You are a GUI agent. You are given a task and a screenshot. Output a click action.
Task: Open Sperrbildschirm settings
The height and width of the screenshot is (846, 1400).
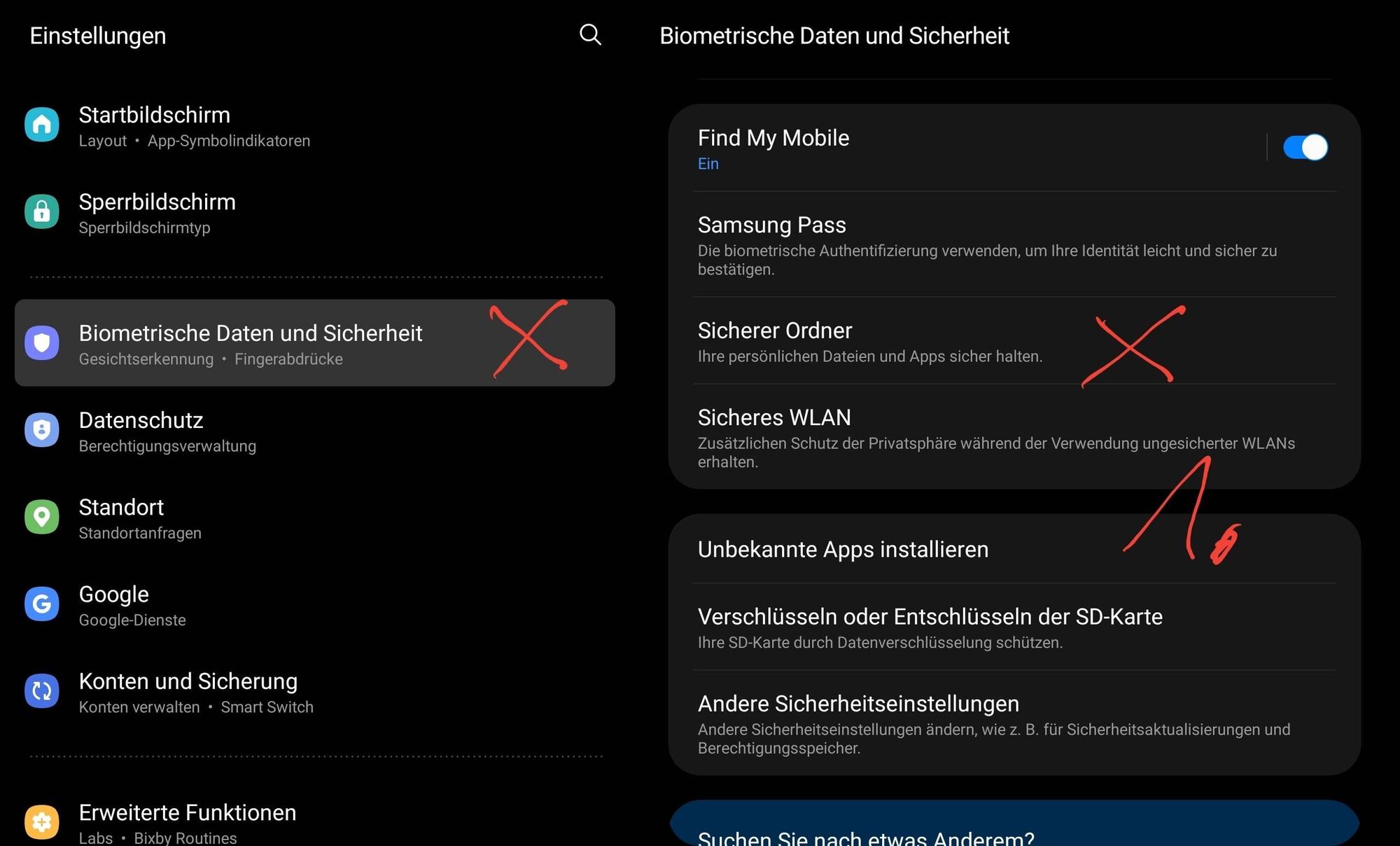(315, 212)
